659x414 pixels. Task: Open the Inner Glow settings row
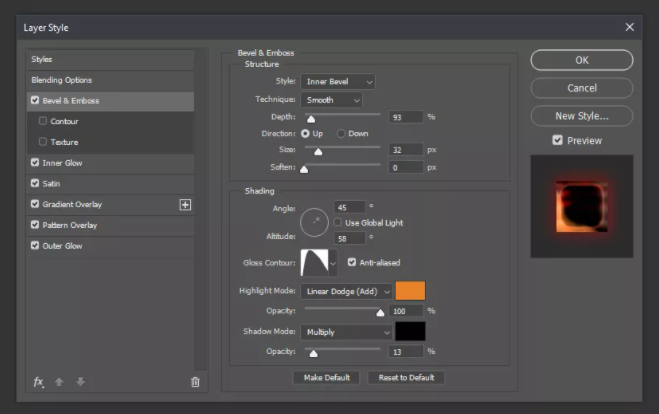[x=110, y=163]
